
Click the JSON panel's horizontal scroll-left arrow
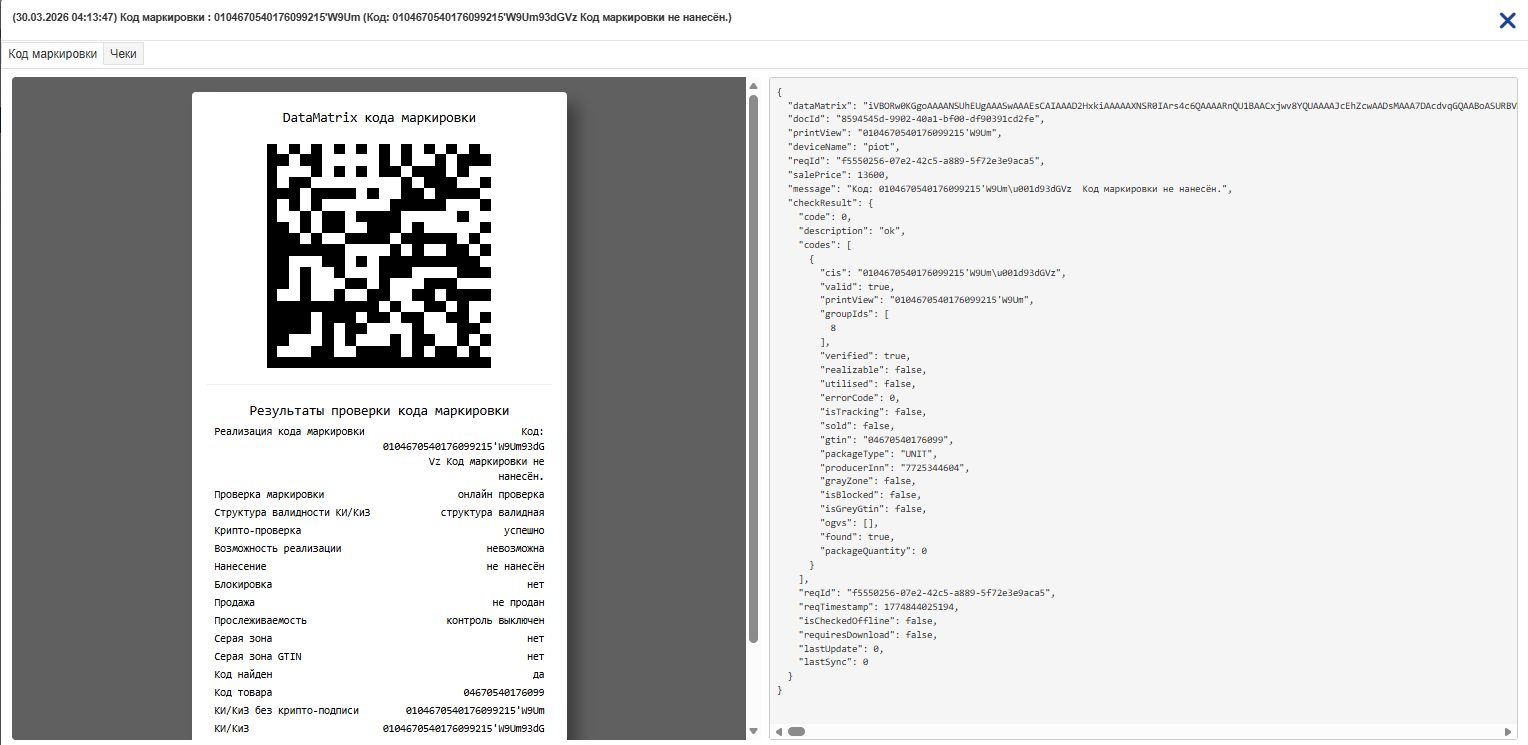point(779,731)
